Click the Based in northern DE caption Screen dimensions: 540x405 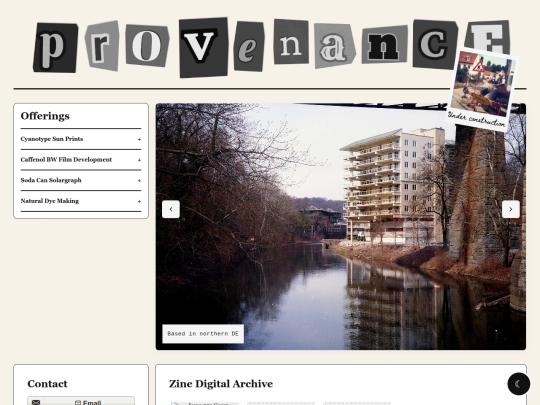pos(203,334)
